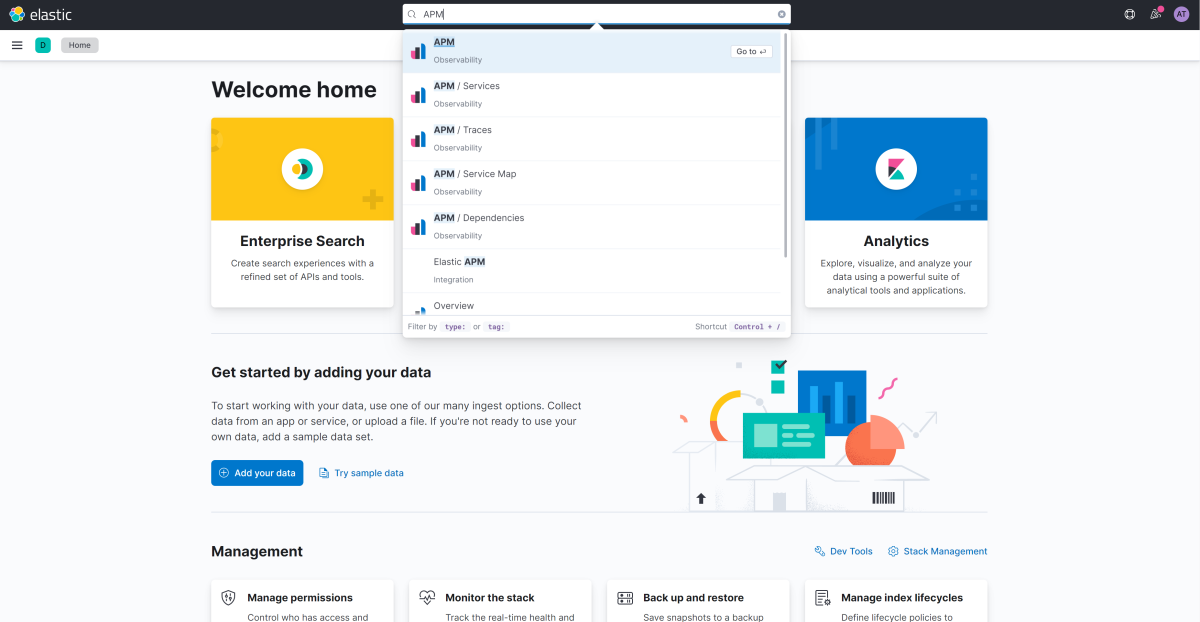Click the Home breadcrumb
The height and width of the screenshot is (622, 1200).
pyautogui.click(x=80, y=45)
